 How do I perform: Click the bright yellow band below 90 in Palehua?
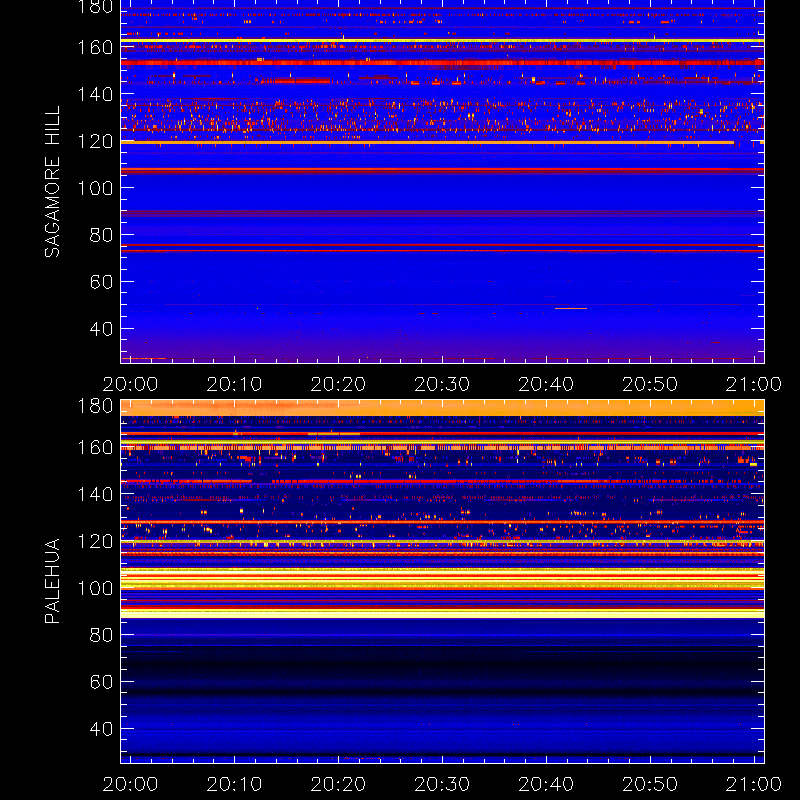[442, 614]
